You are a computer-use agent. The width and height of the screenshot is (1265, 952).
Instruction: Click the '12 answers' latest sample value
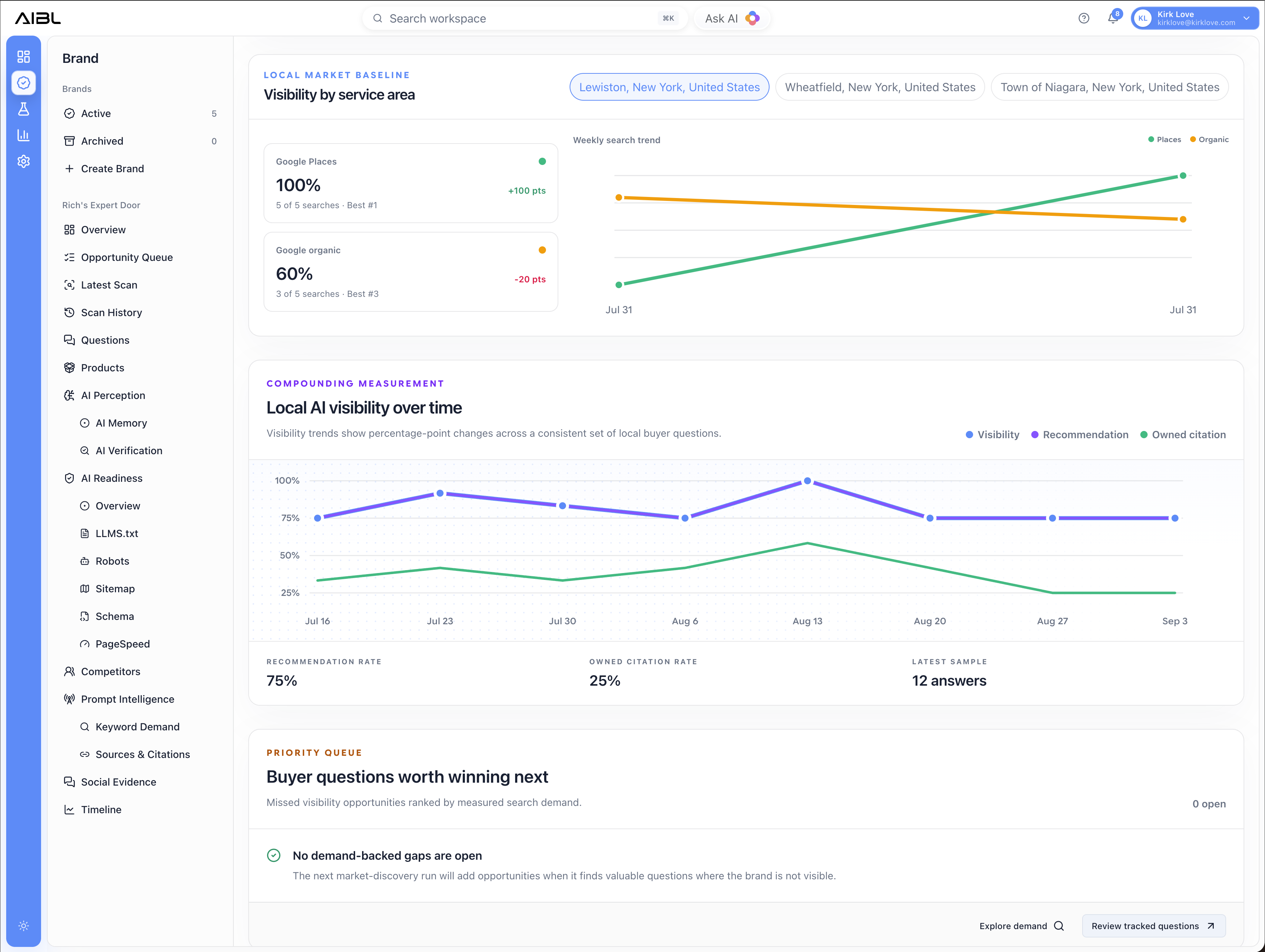[x=949, y=681]
